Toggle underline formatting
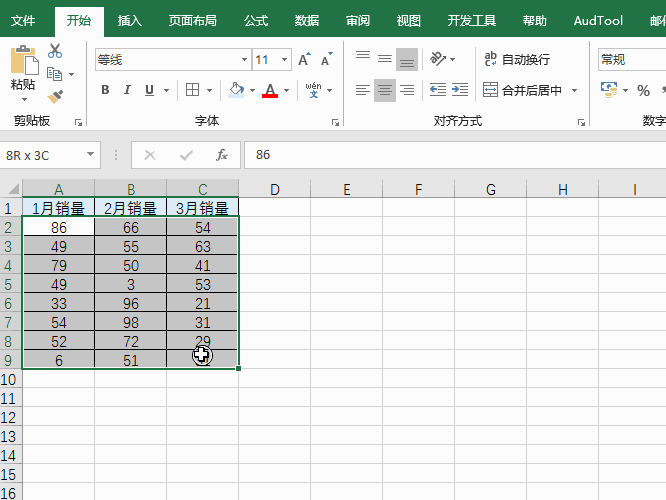 click(x=149, y=90)
